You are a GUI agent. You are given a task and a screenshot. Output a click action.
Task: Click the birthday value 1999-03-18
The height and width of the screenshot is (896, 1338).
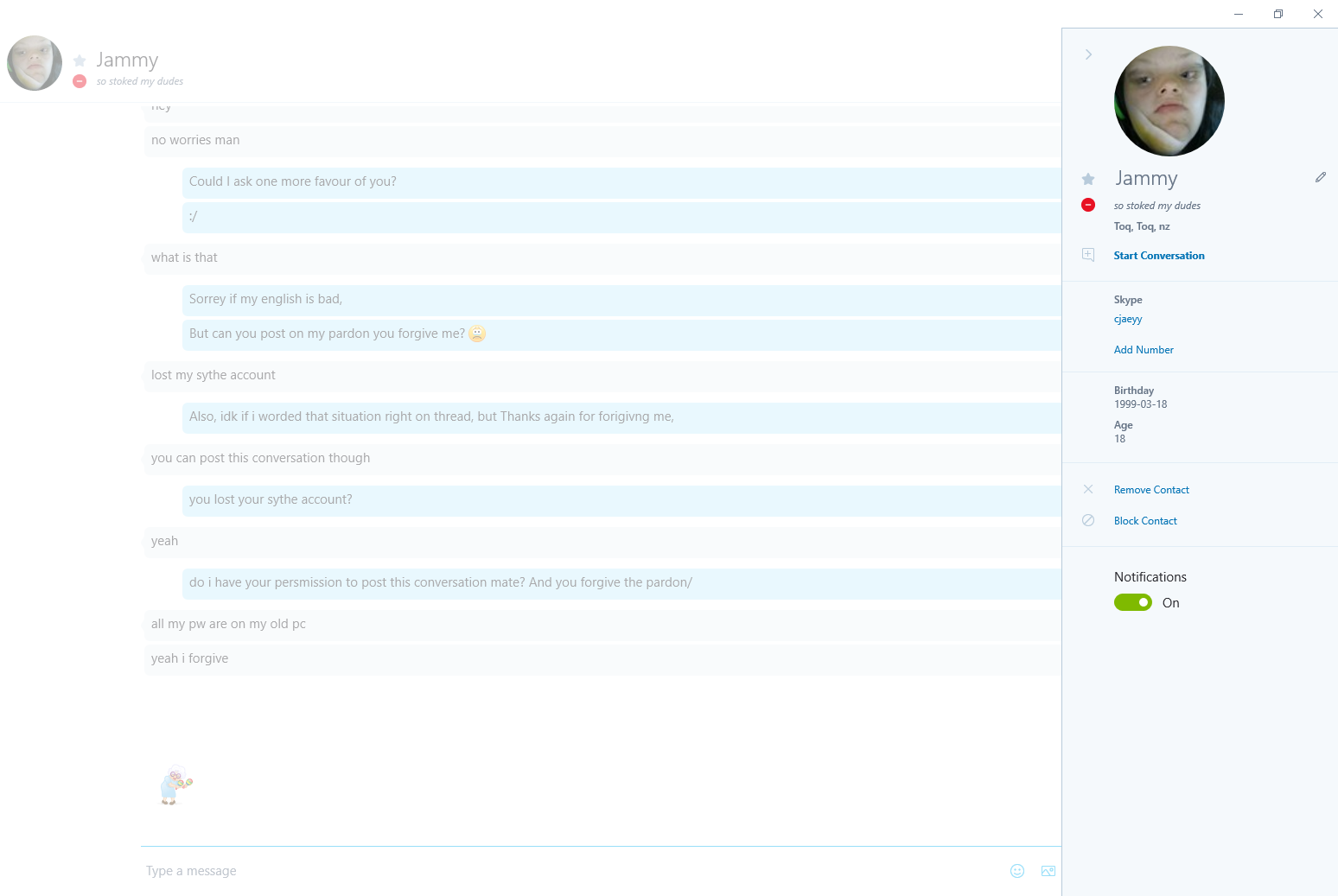1140,404
